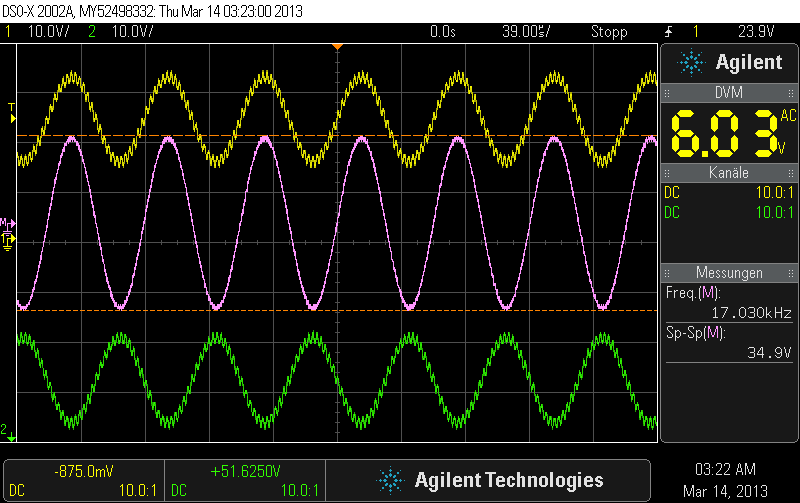Click green channel 2 DC 10.0:1 row

click(x=729, y=212)
